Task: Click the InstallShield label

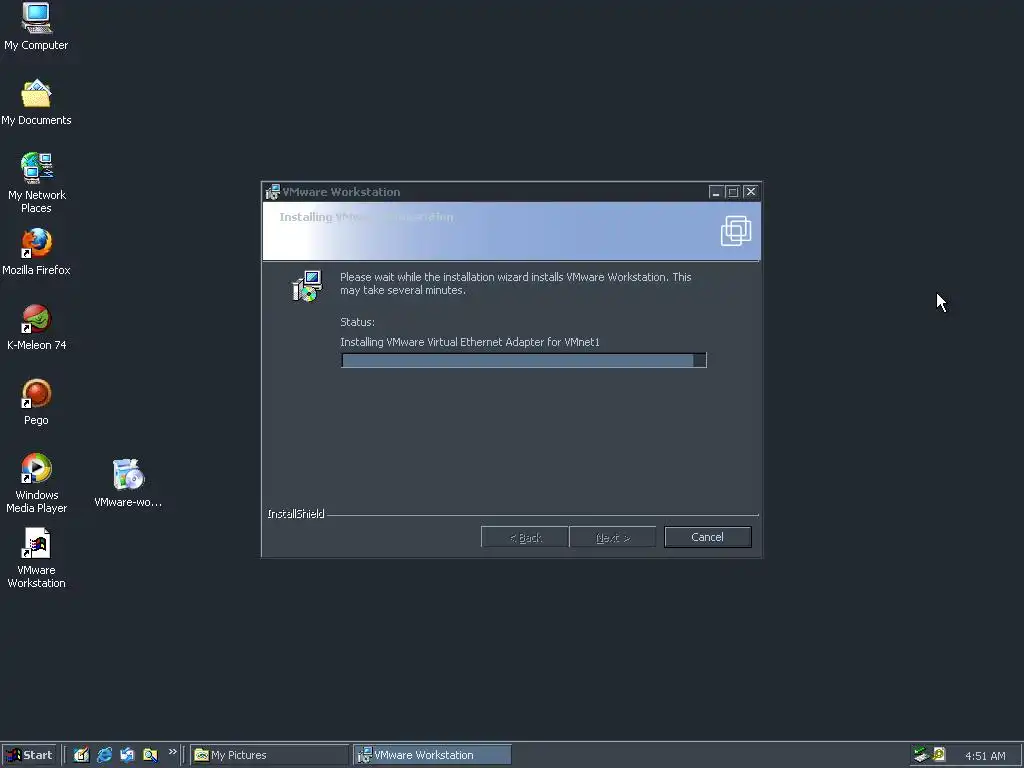Action: [x=296, y=514]
